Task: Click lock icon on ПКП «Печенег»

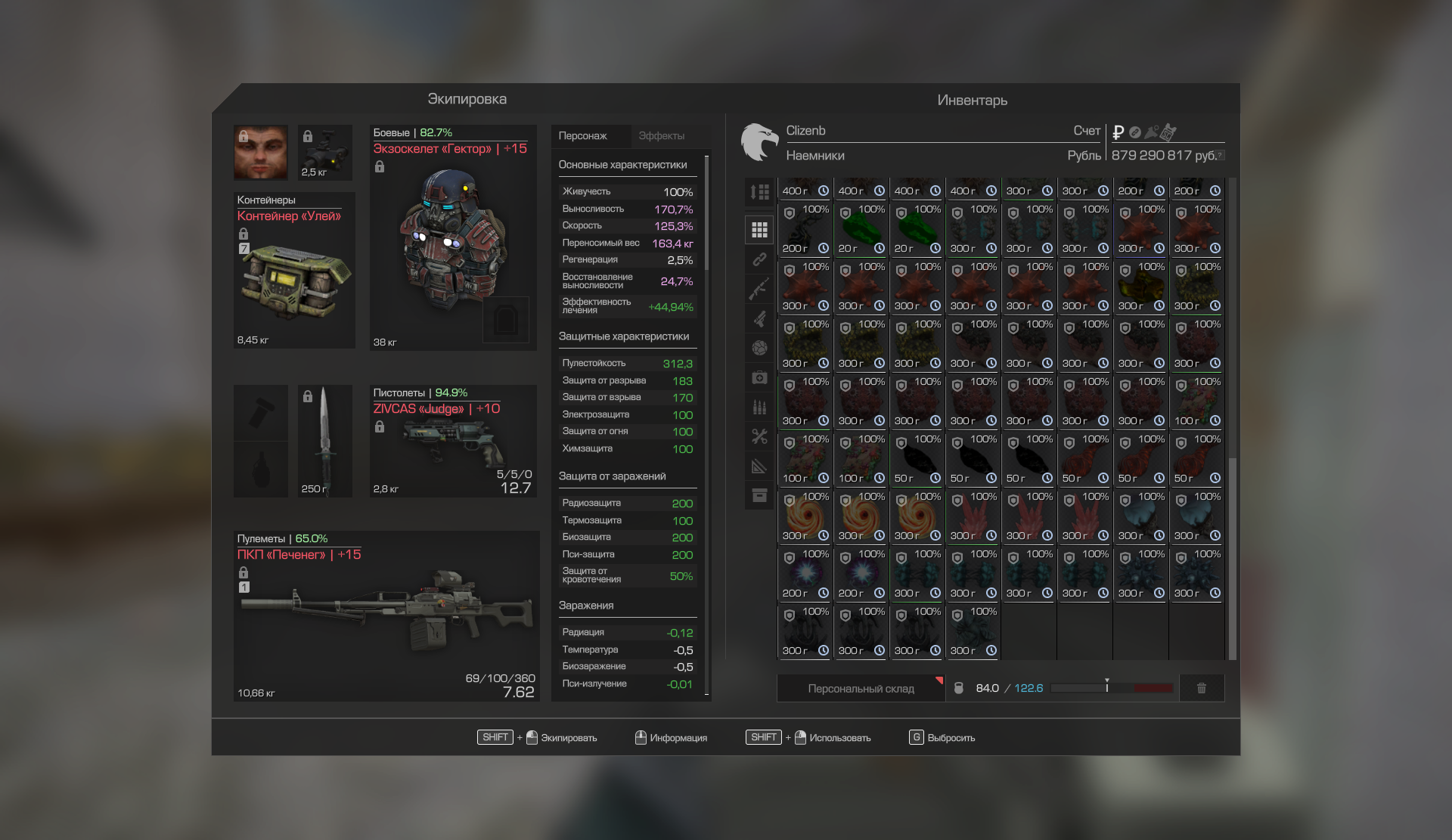Action: [244, 572]
